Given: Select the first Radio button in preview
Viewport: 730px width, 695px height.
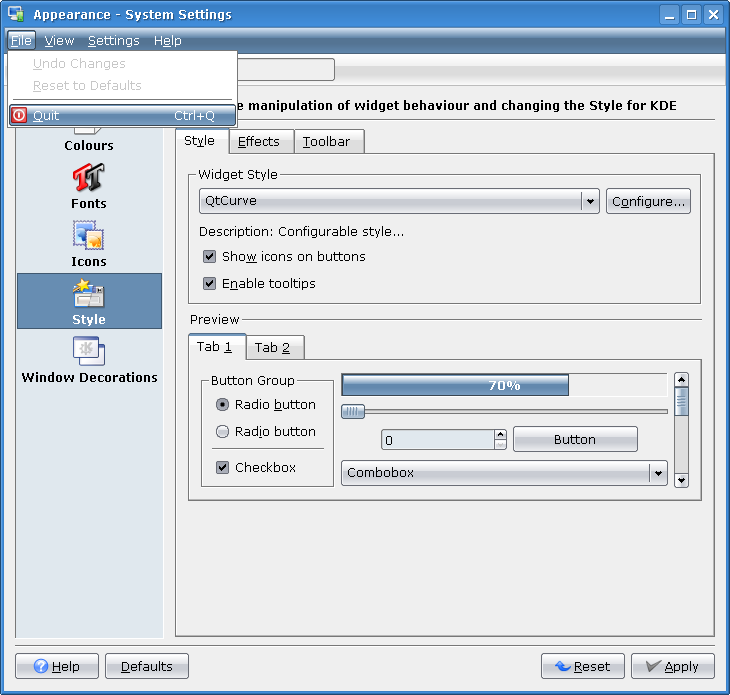Looking at the screenshot, I should click(x=223, y=405).
